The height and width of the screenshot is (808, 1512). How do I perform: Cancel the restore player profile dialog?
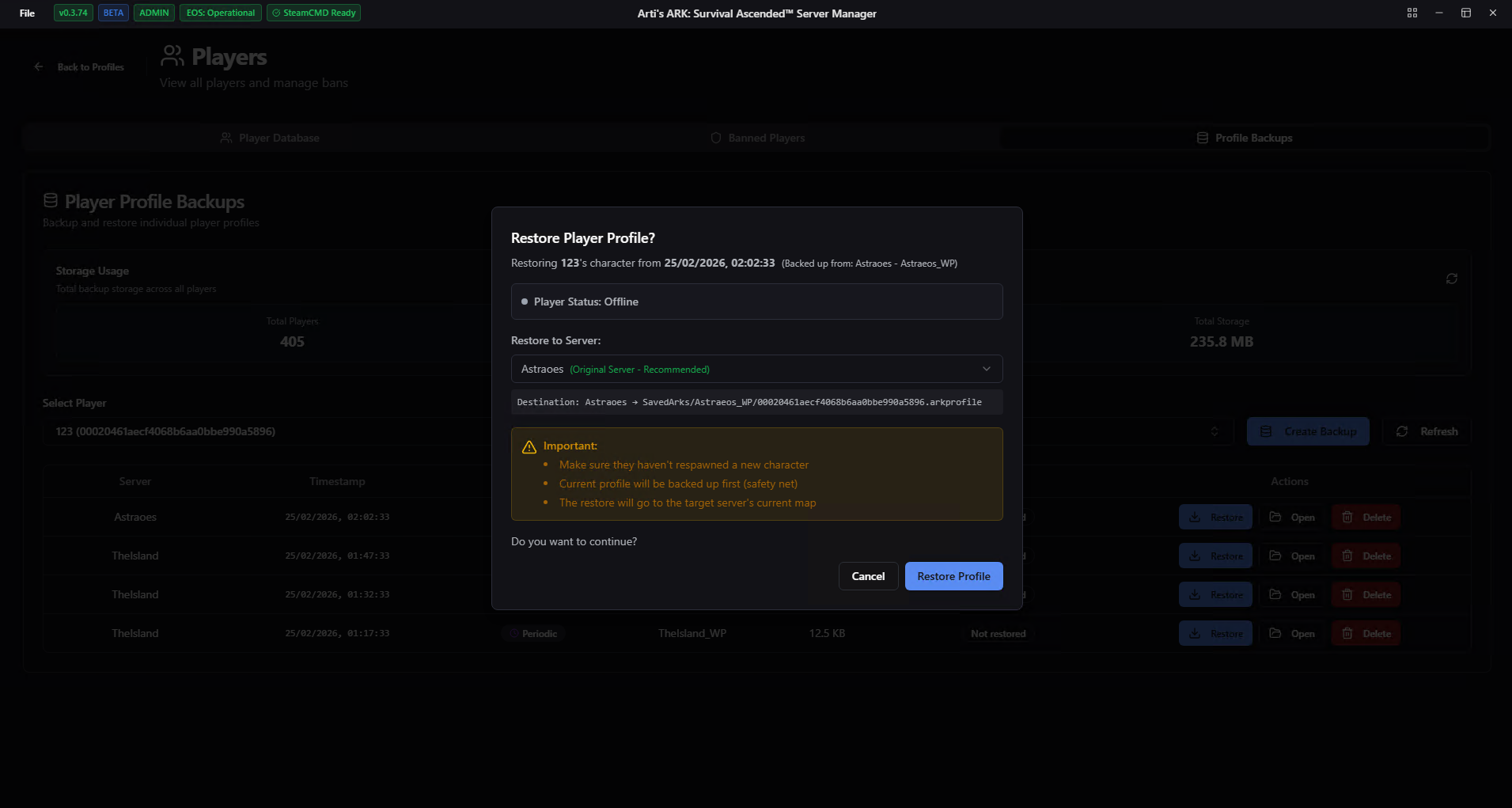pyautogui.click(x=868, y=576)
